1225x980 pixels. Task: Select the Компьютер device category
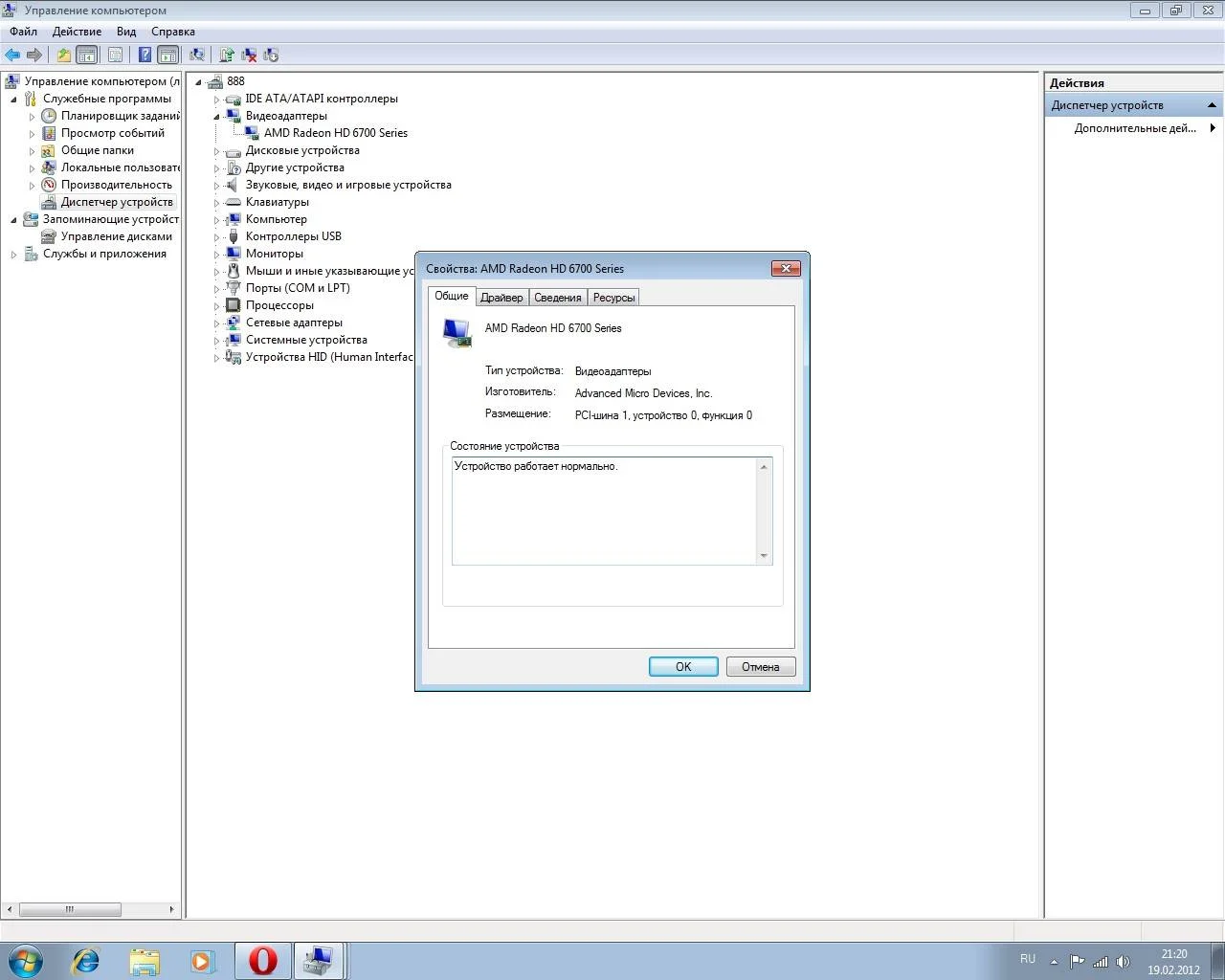pyautogui.click(x=277, y=219)
